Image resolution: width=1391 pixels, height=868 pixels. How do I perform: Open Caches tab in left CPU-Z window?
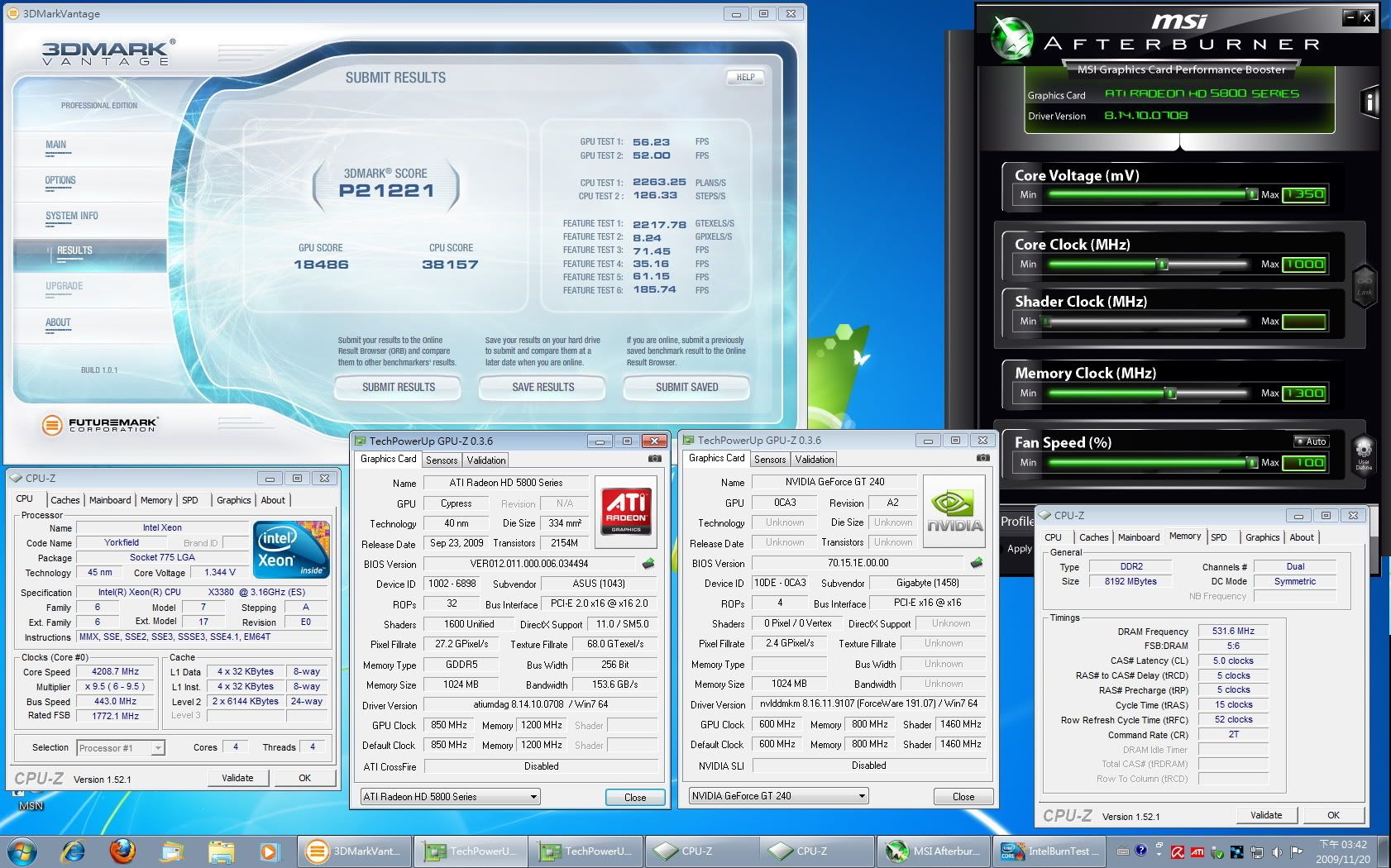[x=65, y=500]
